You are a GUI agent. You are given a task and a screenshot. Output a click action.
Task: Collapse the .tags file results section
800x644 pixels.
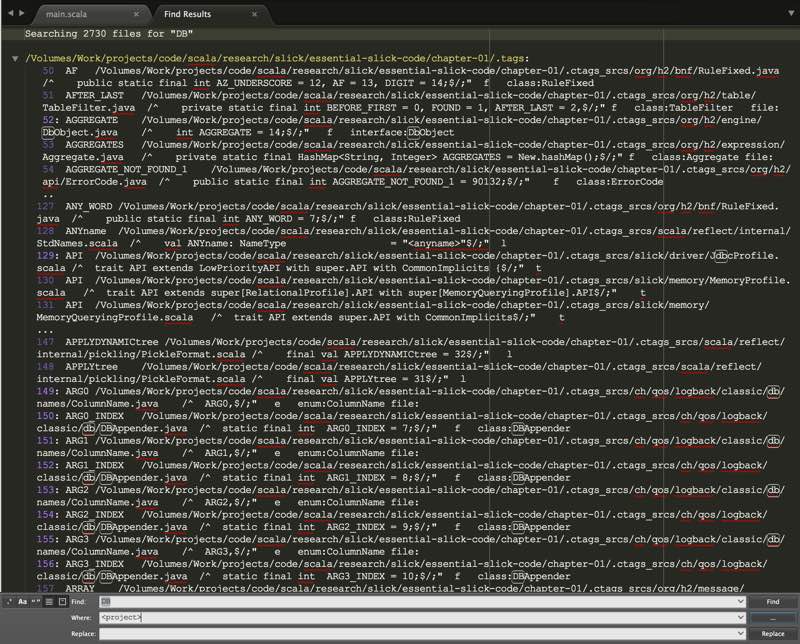[15, 59]
